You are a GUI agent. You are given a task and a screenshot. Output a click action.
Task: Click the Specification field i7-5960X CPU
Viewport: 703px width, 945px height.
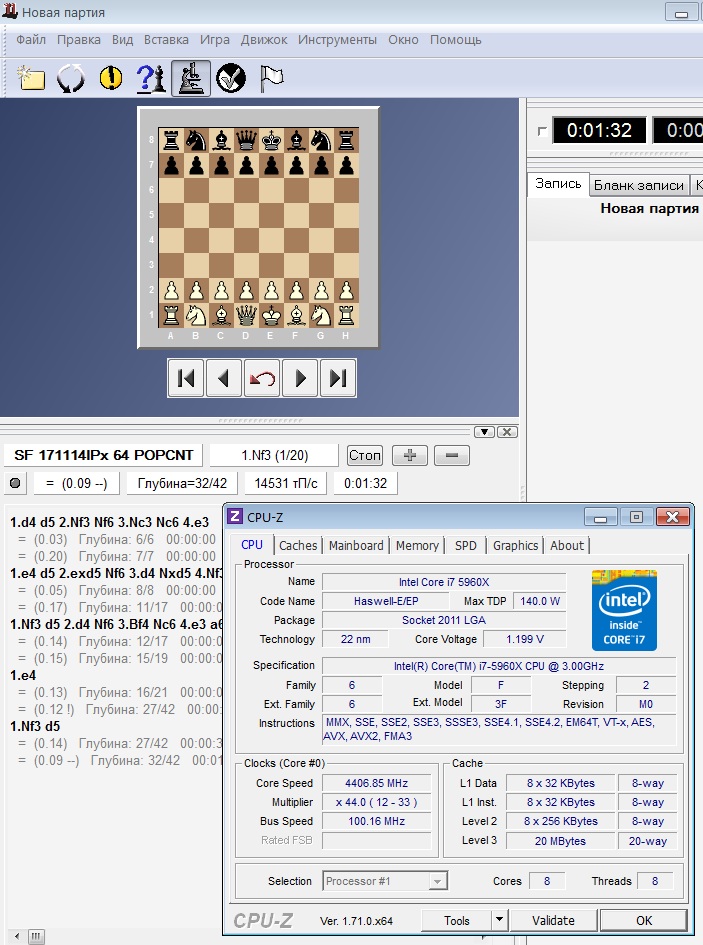499,666
